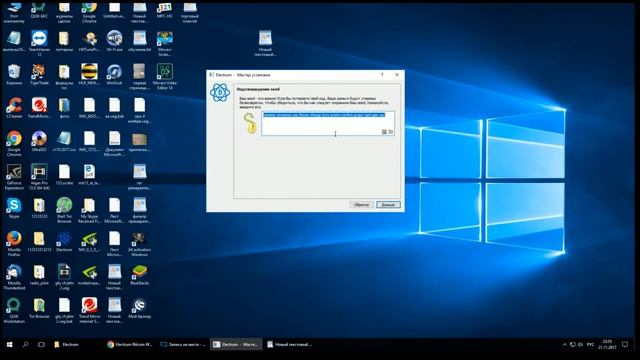Screen dimensions: 640x360
Task: Close the Electrum install wizard window
Action: coord(397,75)
